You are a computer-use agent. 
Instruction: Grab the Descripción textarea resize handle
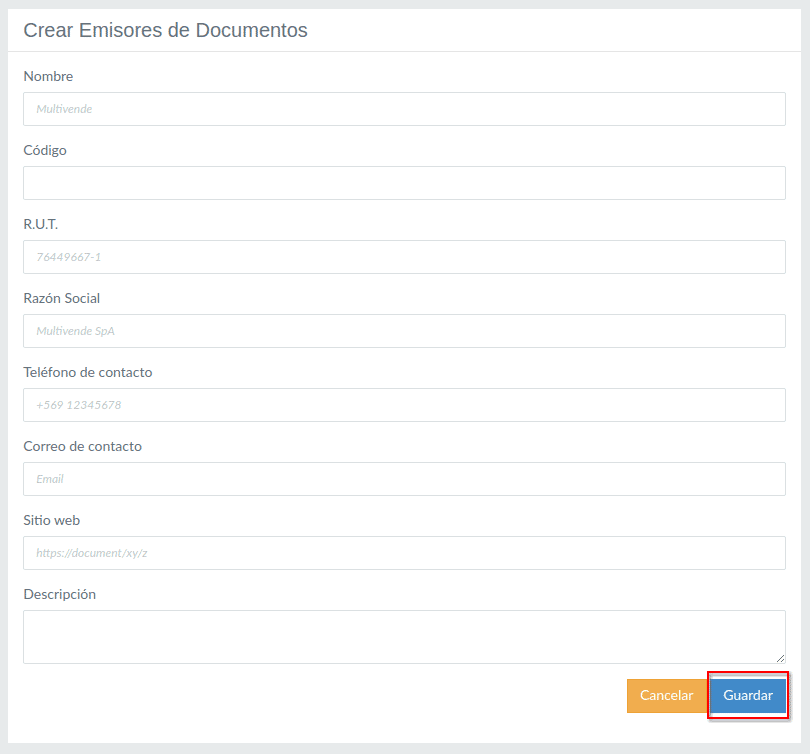click(780, 657)
